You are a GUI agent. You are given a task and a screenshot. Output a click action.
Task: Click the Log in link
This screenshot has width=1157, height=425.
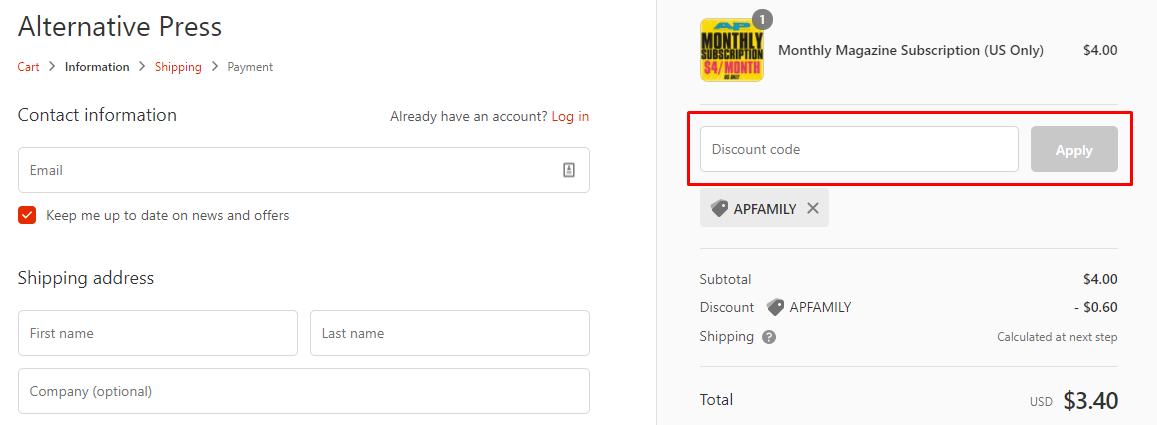[x=570, y=117]
